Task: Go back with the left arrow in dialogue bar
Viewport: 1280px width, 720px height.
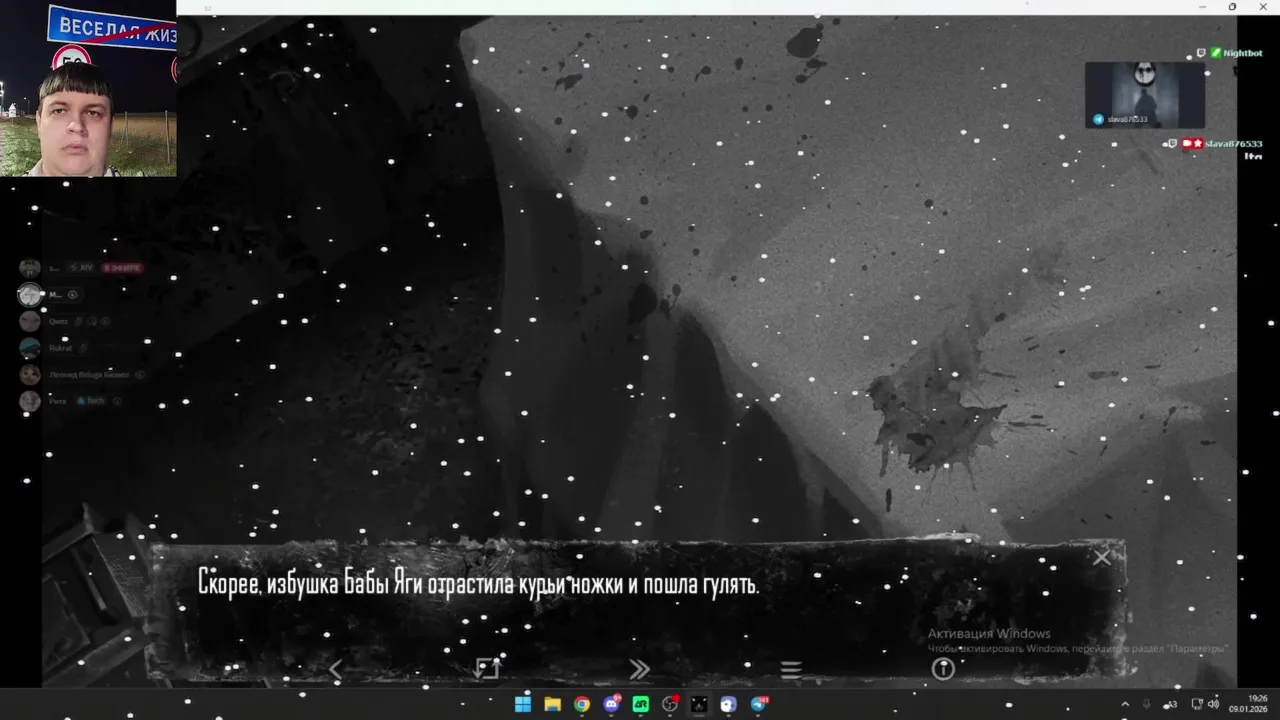Action: 336,670
